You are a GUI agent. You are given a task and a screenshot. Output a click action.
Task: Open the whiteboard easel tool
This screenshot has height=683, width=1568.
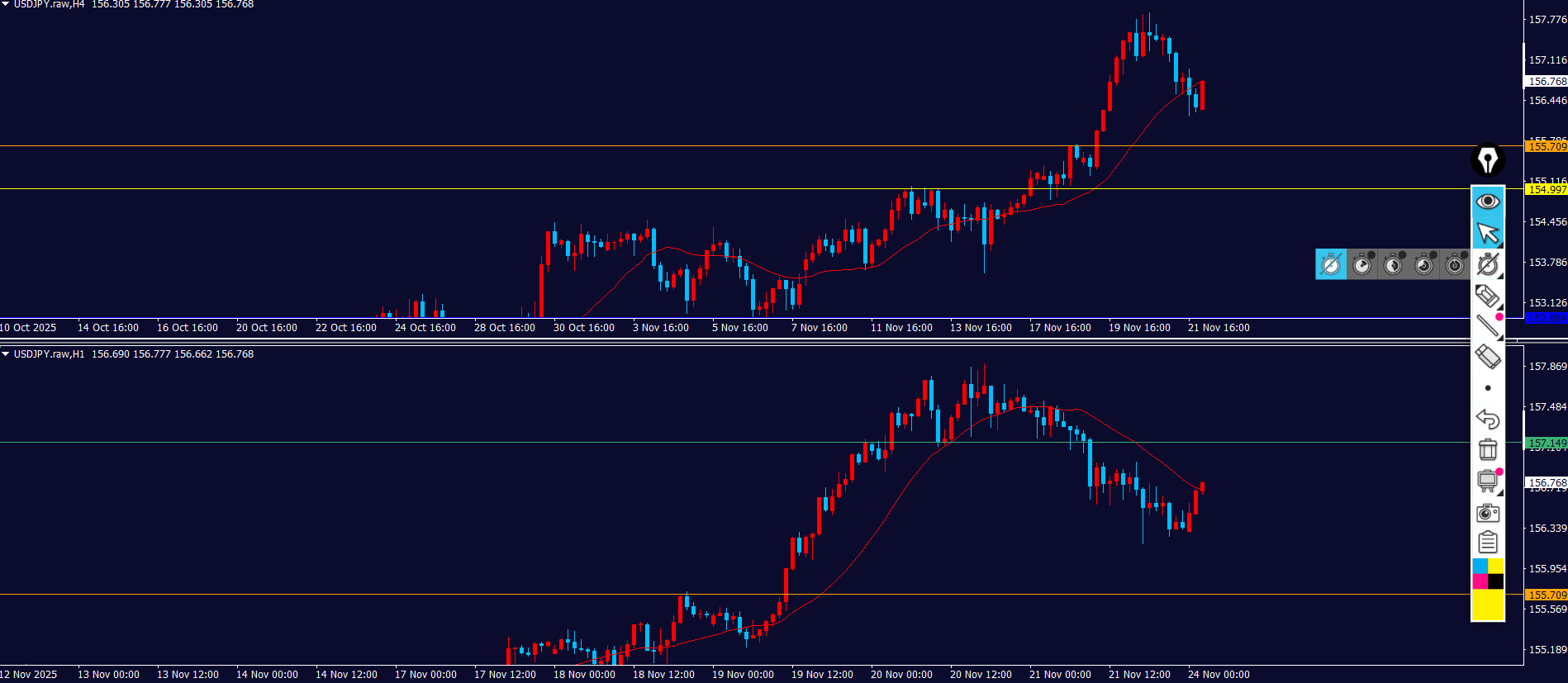[1487, 481]
